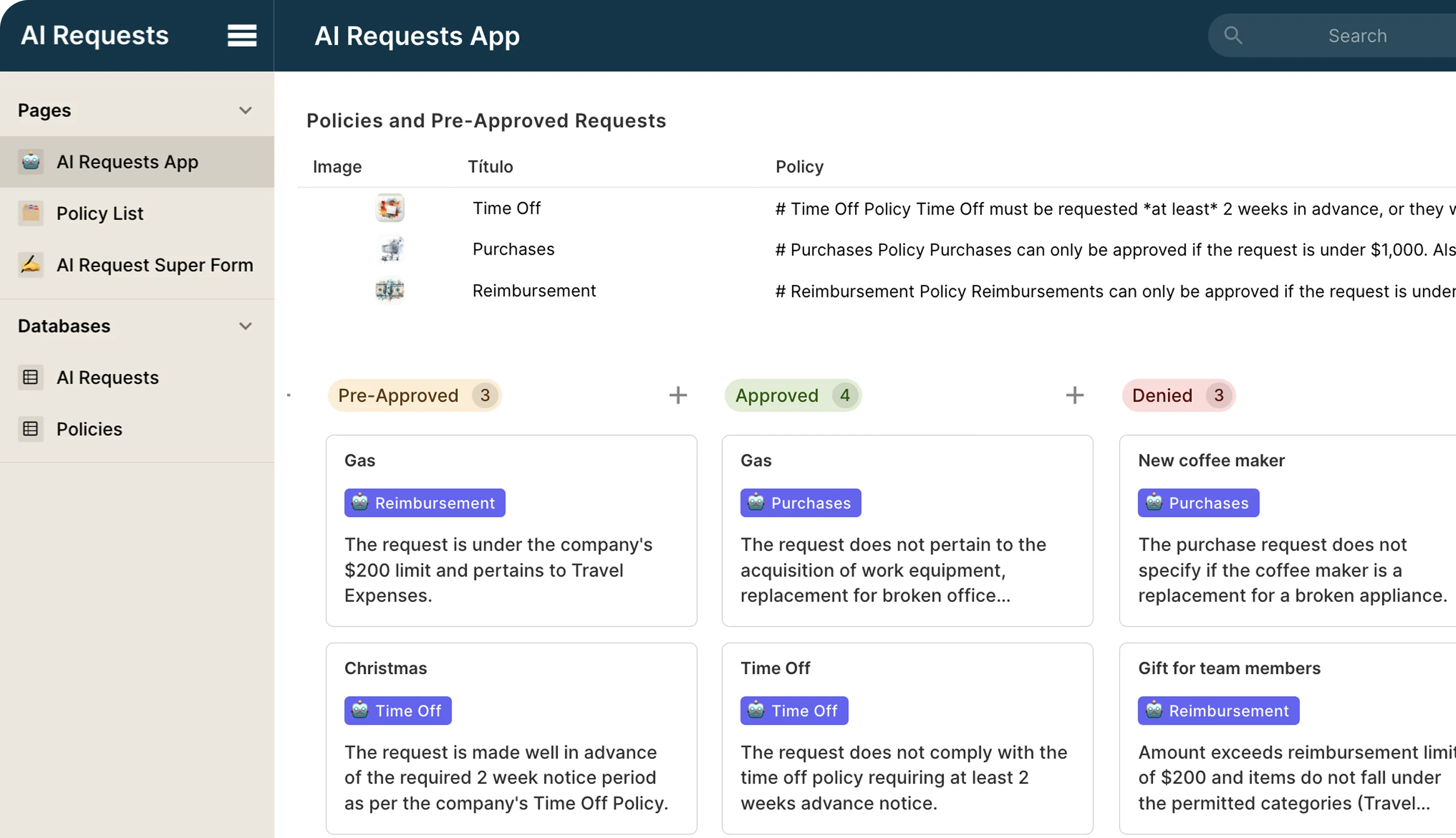The image size is (1456, 838).
Task: Click the shopping cart image in Purchases row
Action: click(389, 249)
